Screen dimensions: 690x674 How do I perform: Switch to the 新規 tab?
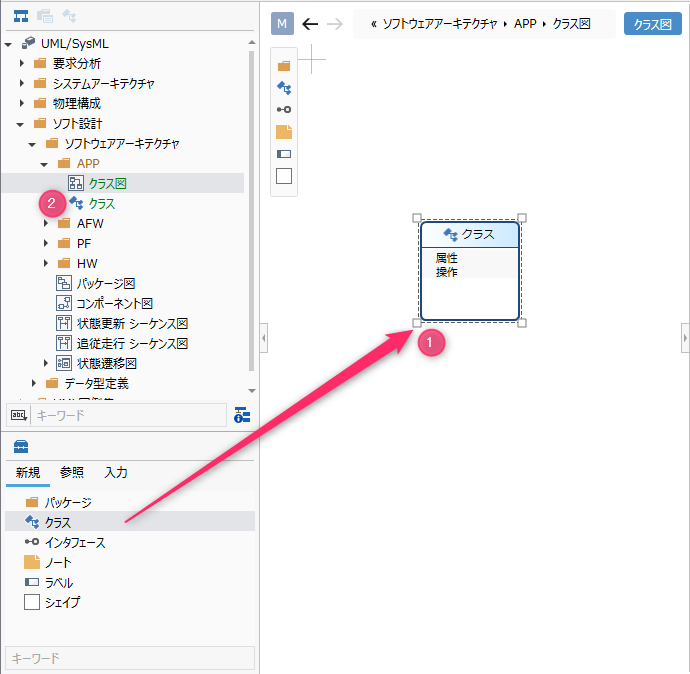tap(28, 473)
